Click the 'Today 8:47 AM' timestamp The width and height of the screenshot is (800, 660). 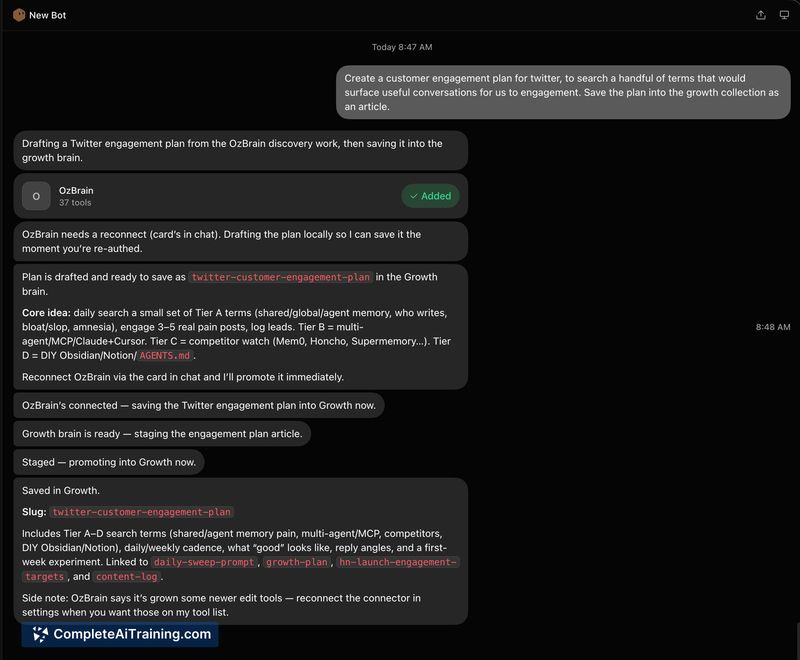click(402, 47)
